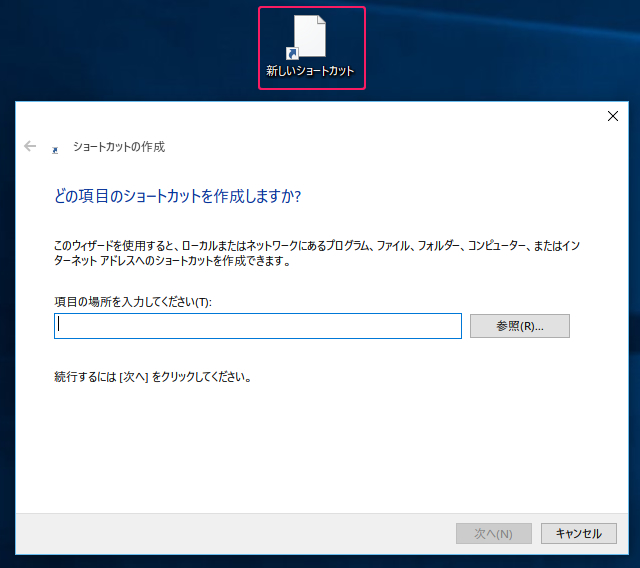Image resolution: width=640 pixels, height=568 pixels.
Task: Click the heading どの項目のショートカットを作成しますか?
Action: 178,196
